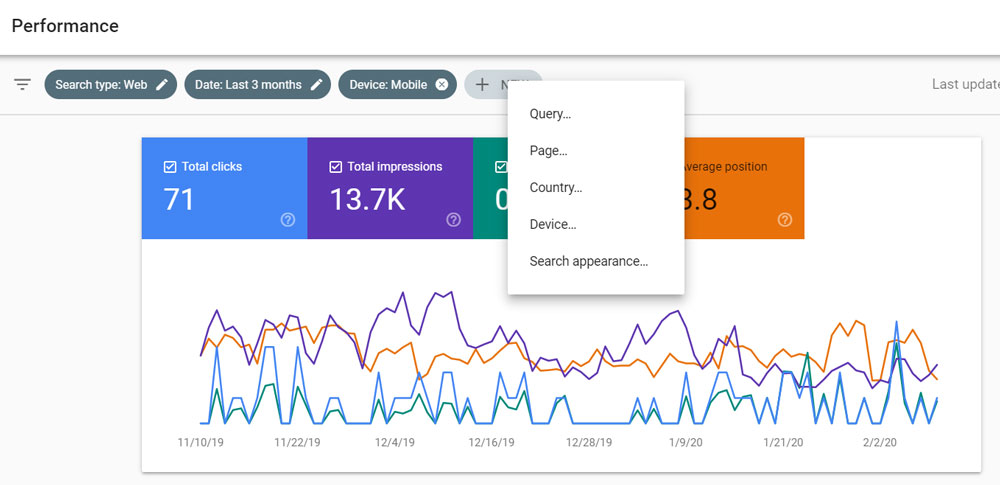
Task: Select the Date: Last 3 months chip
Action: pos(258,84)
